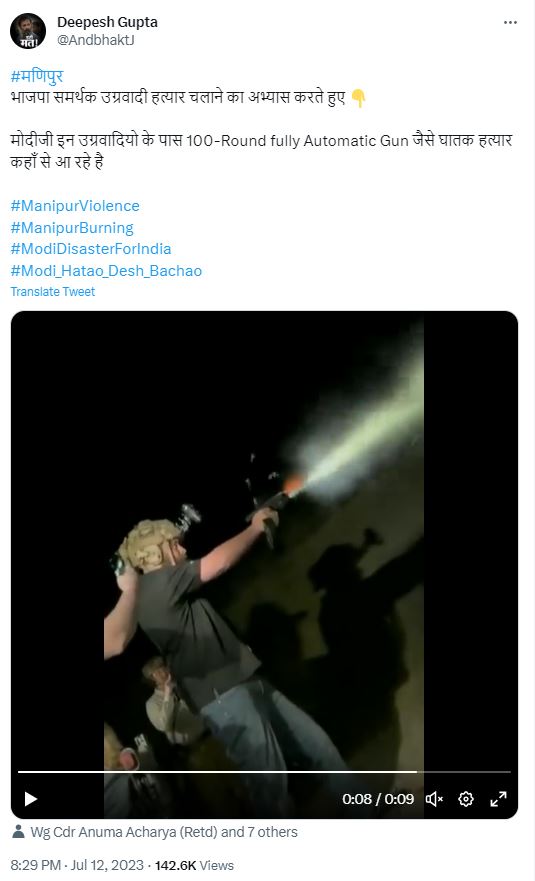The image size is (535, 881).
Task: View tagged people Wg Cdr Anuma Acharya and others
Action: (164, 832)
